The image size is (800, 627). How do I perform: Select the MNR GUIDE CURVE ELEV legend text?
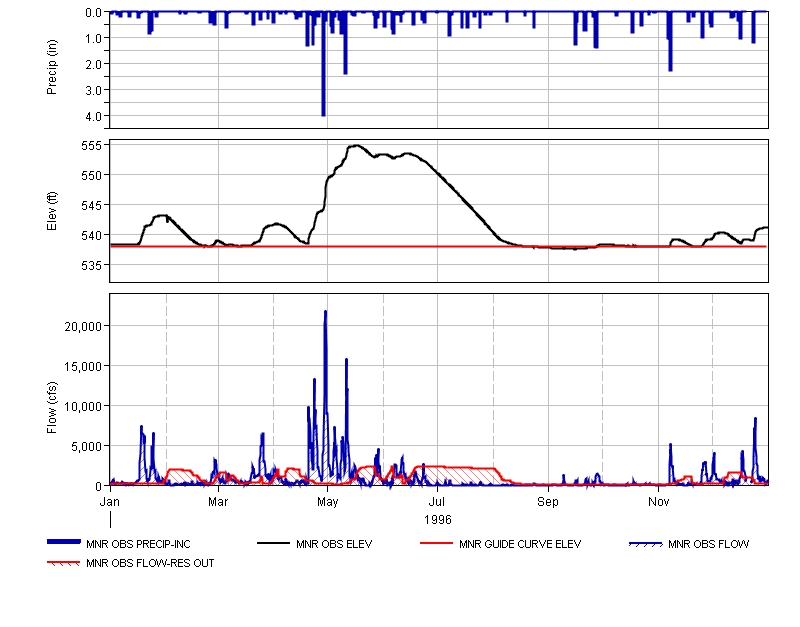519,544
